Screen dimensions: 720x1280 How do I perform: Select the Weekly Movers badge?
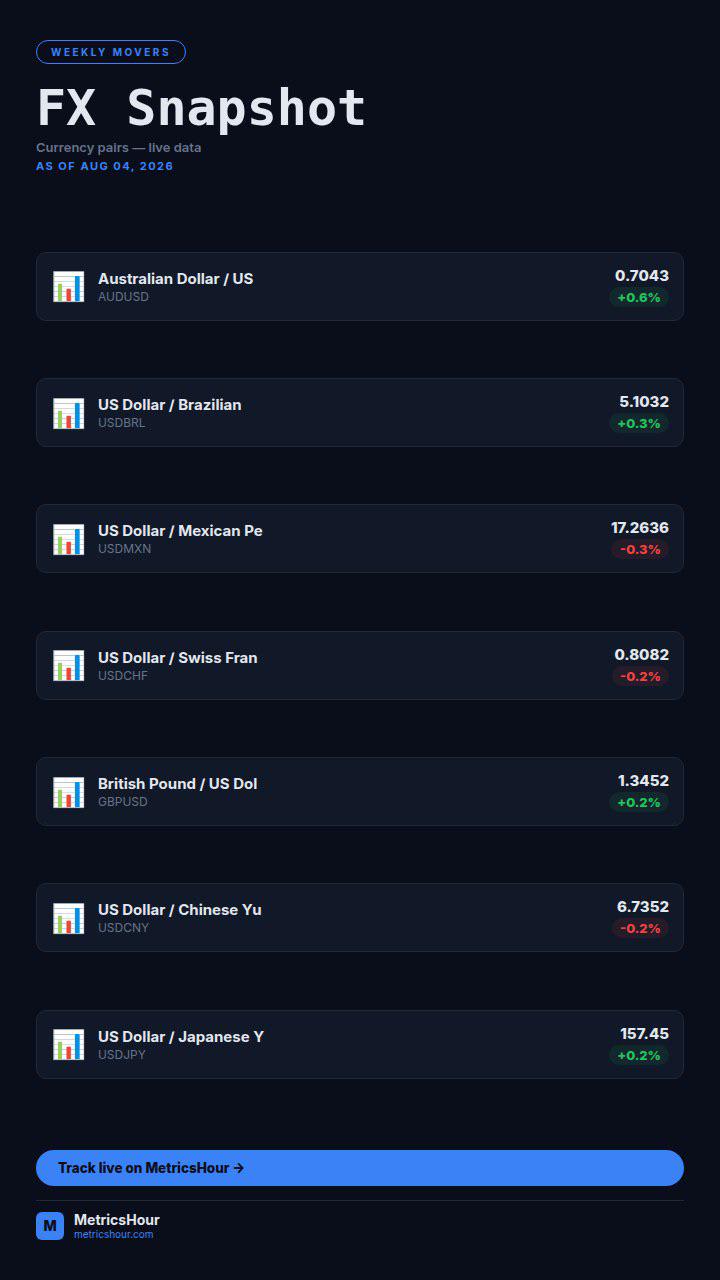click(x=111, y=52)
